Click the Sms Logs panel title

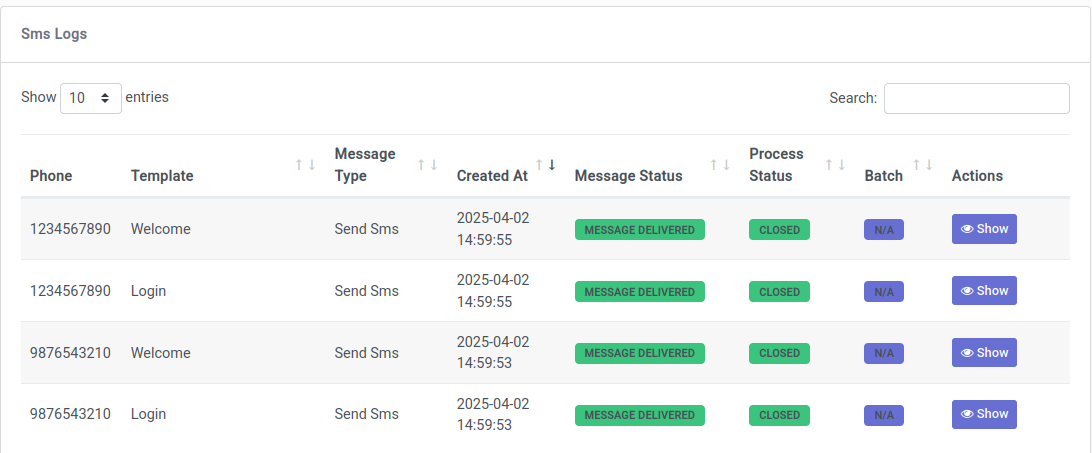click(54, 33)
